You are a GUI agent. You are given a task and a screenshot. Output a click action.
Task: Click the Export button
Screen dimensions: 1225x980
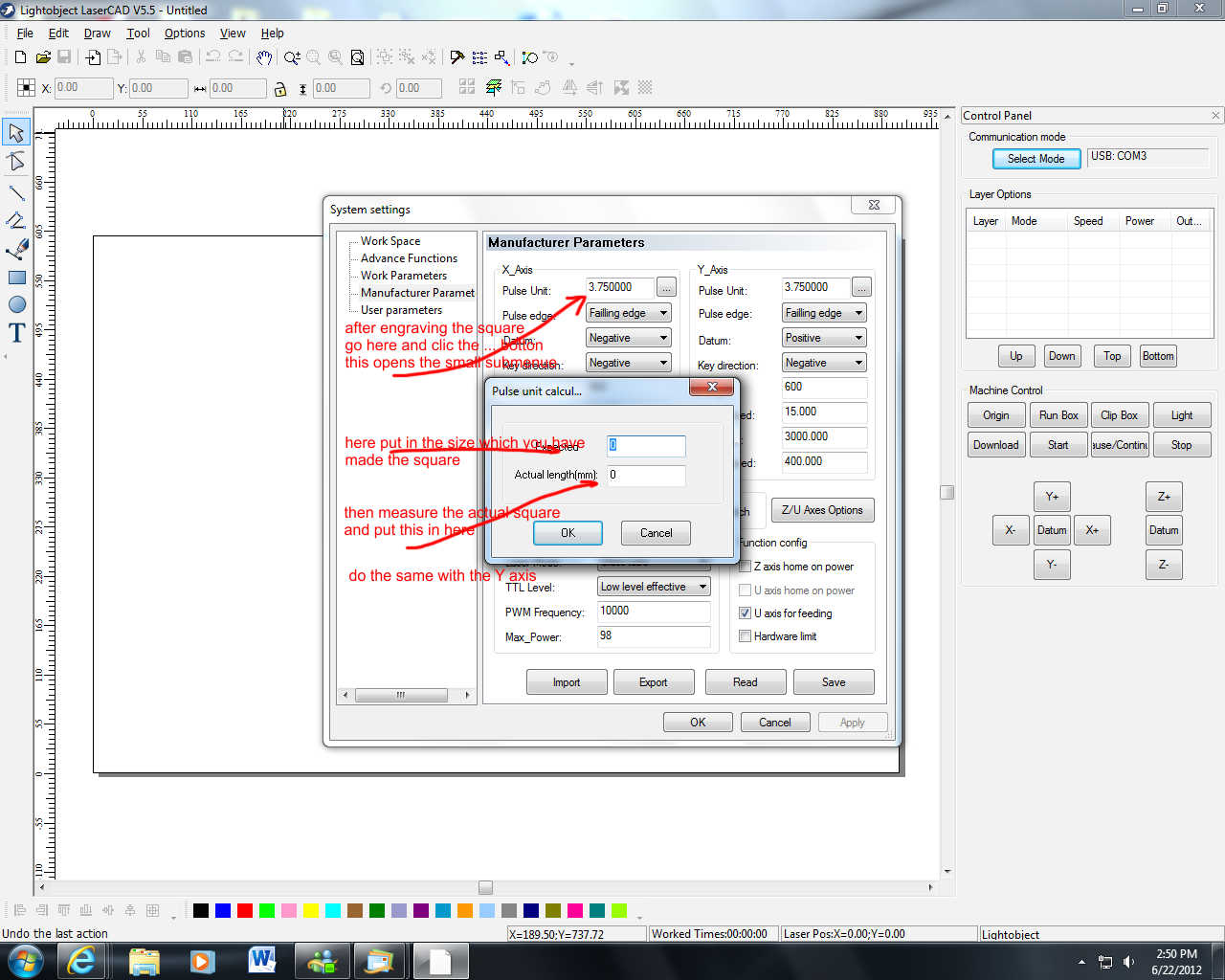(x=653, y=682)
